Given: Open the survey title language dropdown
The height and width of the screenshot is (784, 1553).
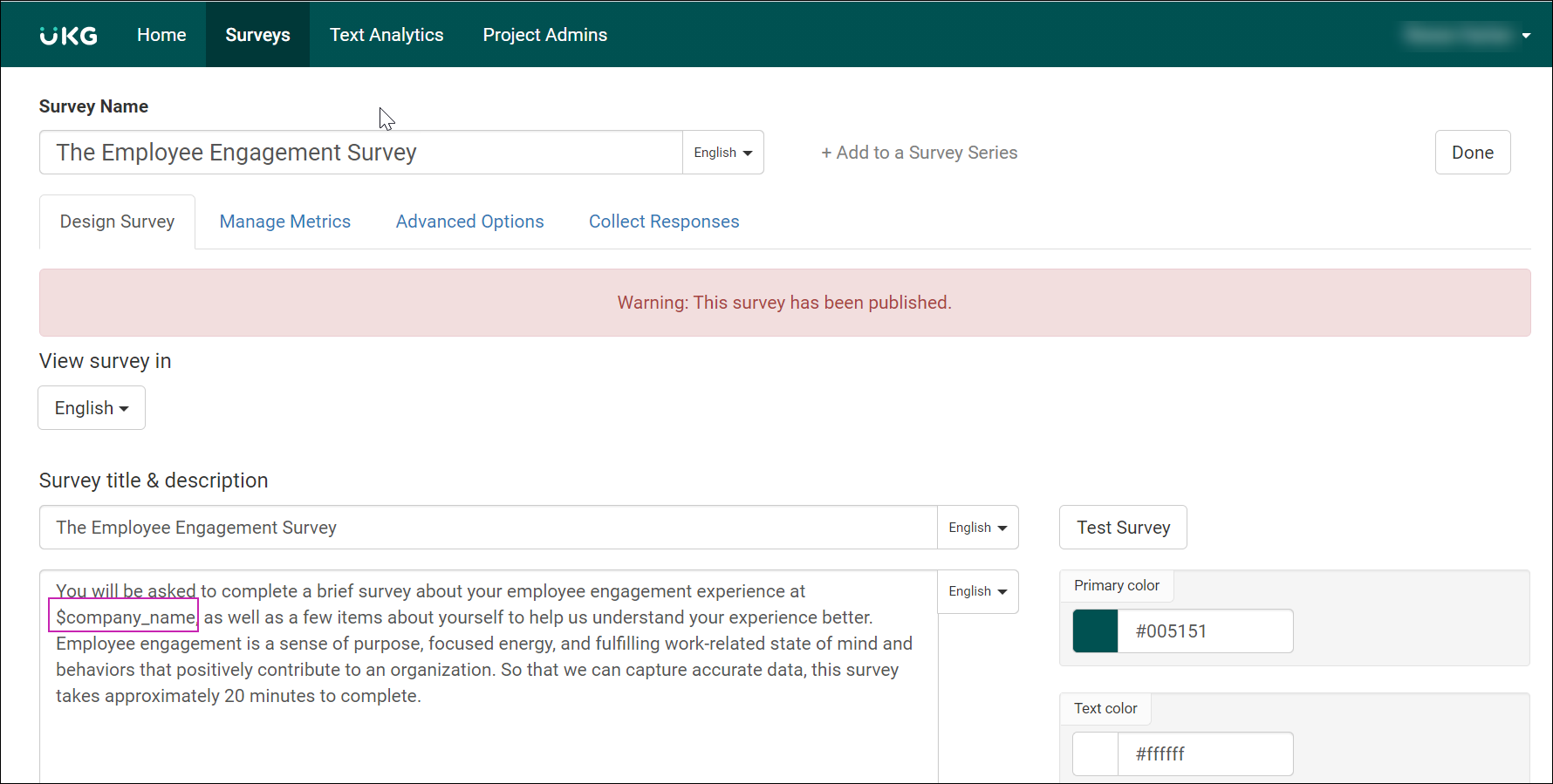Looking at the screenshot, I should pos(978,528).
